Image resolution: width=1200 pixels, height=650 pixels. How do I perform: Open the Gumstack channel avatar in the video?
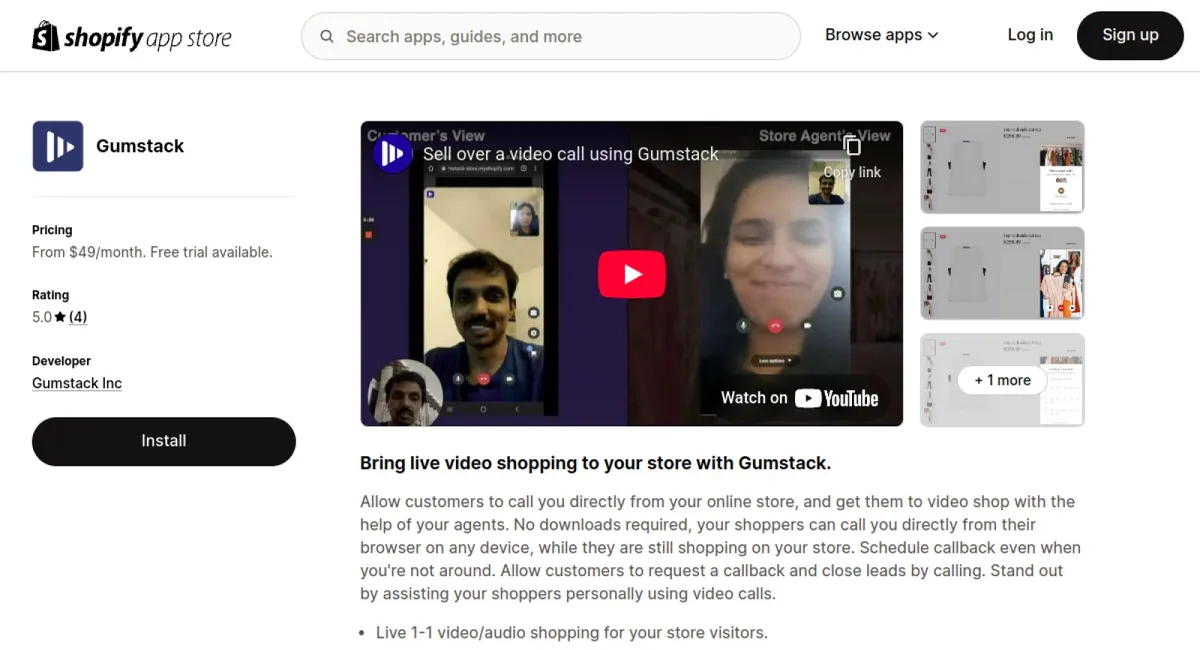pos(393,153)
